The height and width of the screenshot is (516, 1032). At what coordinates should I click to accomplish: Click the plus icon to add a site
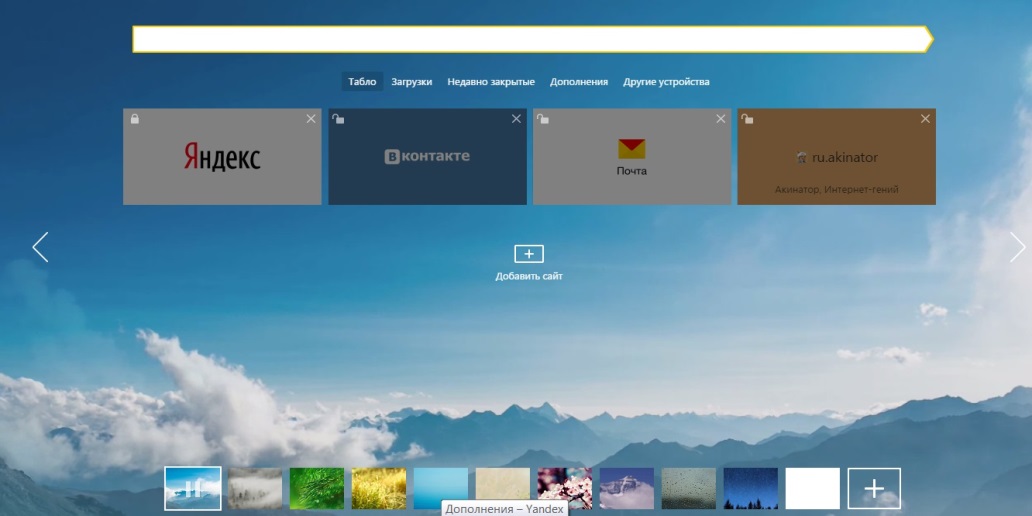[x=529, y=254]
